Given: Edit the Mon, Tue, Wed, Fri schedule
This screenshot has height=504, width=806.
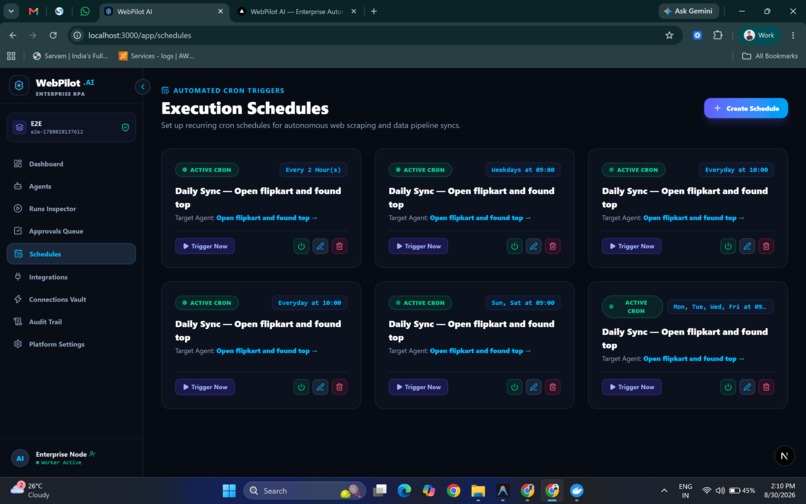Looking at the screenshot, I should (x=747, y=387).
